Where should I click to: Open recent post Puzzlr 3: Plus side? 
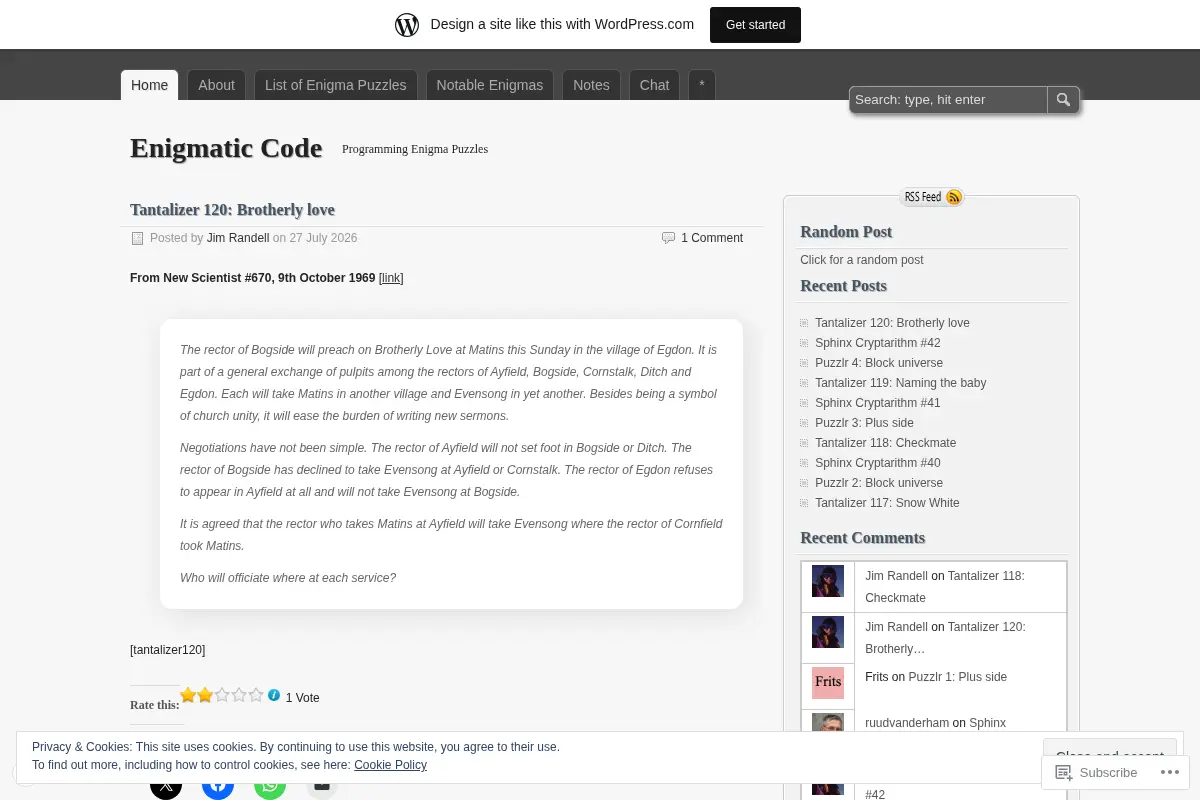point(864,423)
